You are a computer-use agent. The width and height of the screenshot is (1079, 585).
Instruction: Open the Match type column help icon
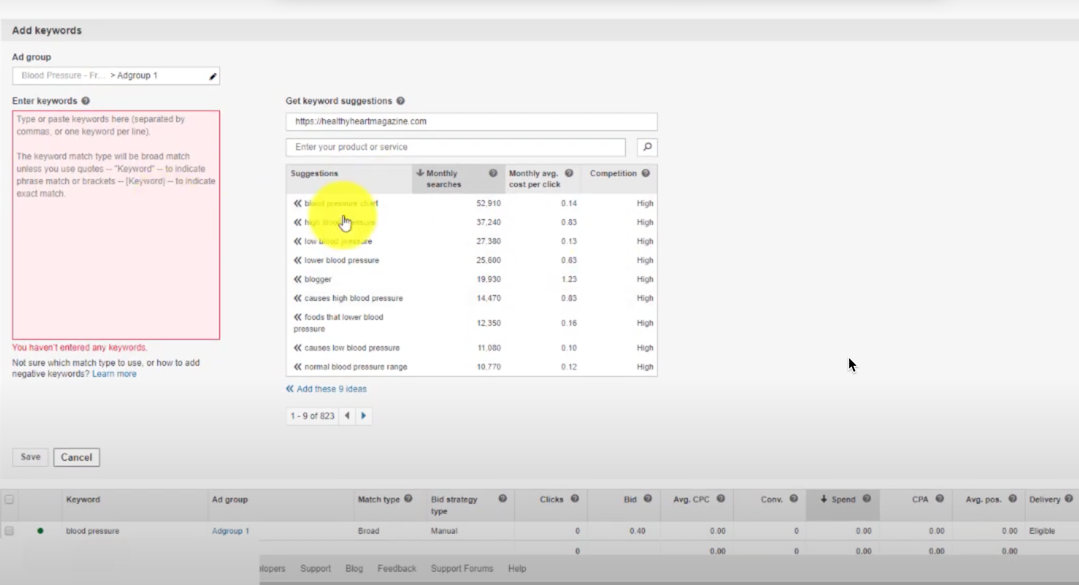click(408, 499)
